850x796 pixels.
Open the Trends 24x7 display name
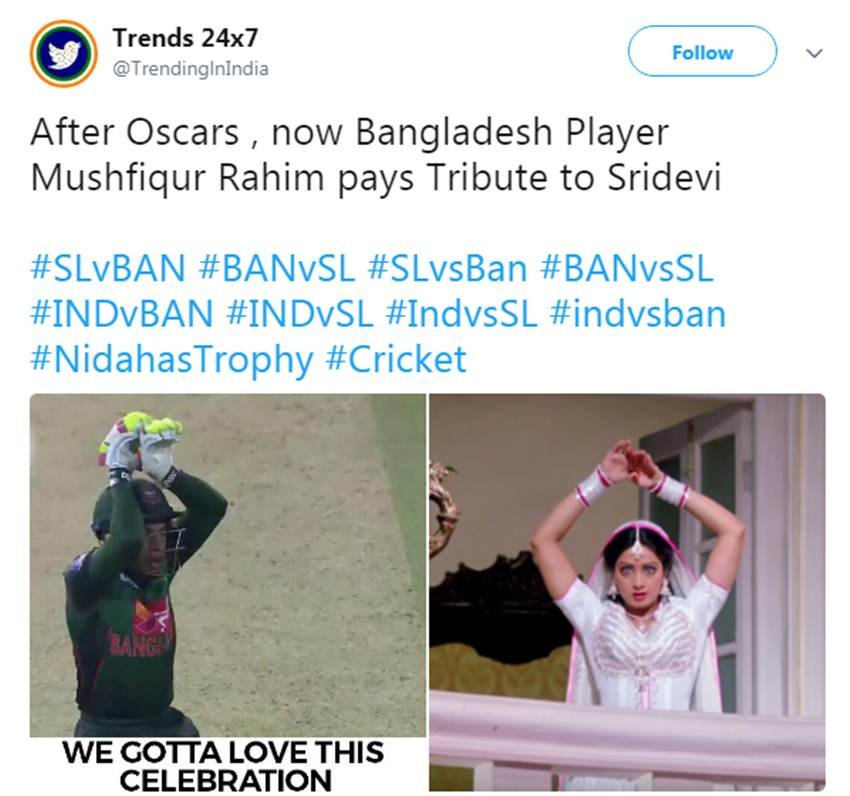(185, 37)
